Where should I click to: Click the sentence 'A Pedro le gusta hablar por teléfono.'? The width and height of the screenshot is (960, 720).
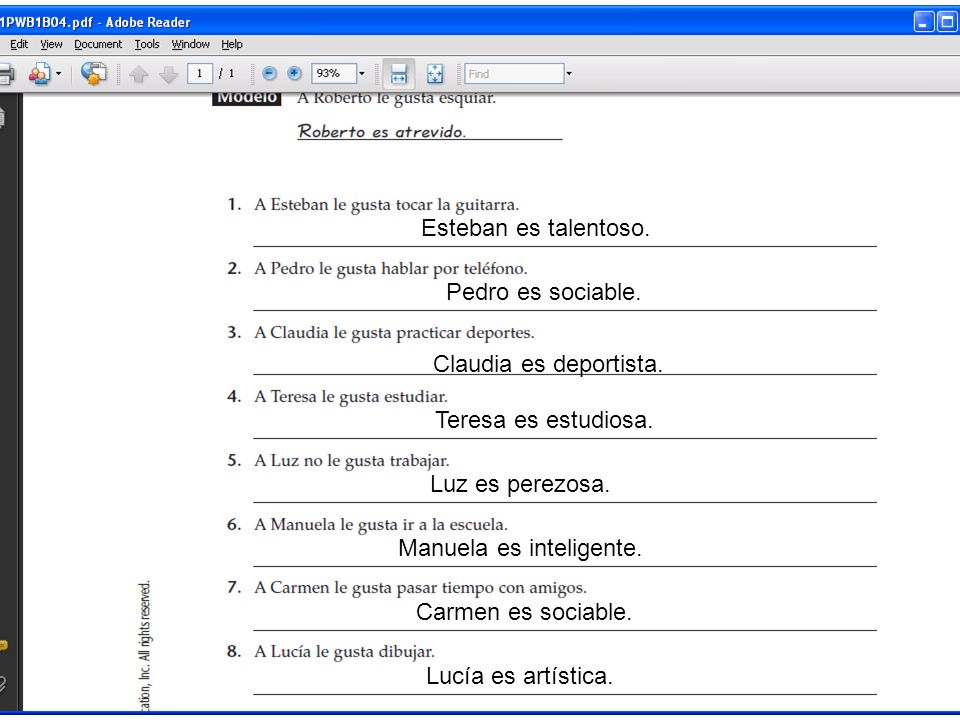391,269
